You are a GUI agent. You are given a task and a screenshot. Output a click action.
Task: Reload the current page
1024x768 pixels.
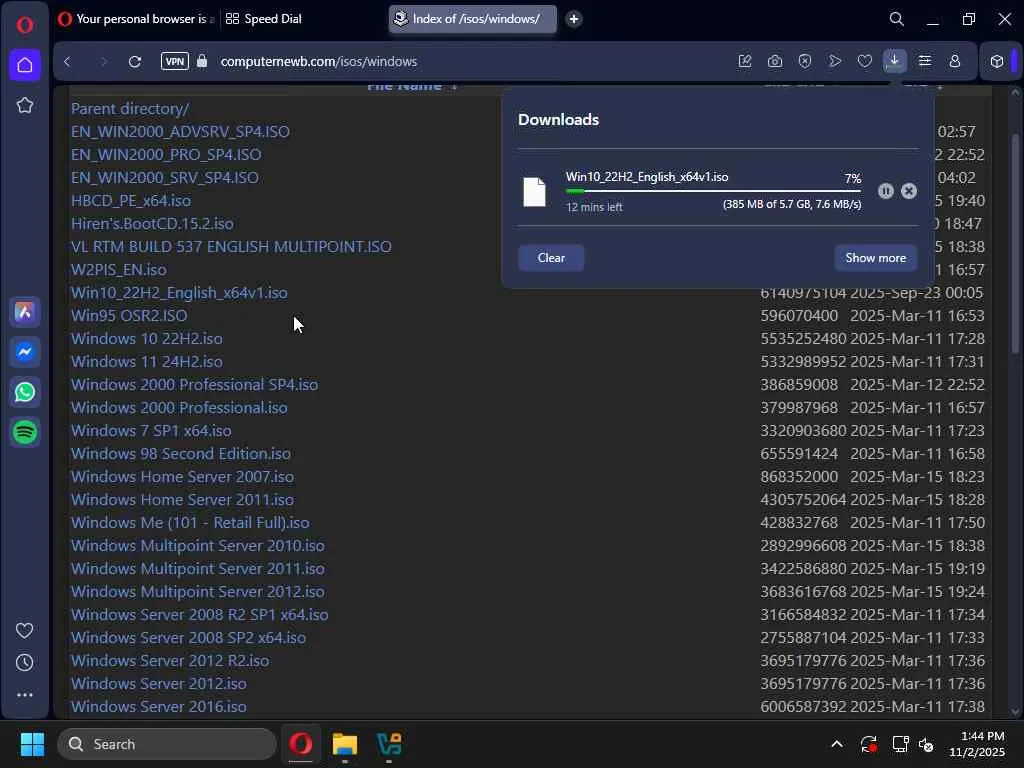(x=135, y=61)
